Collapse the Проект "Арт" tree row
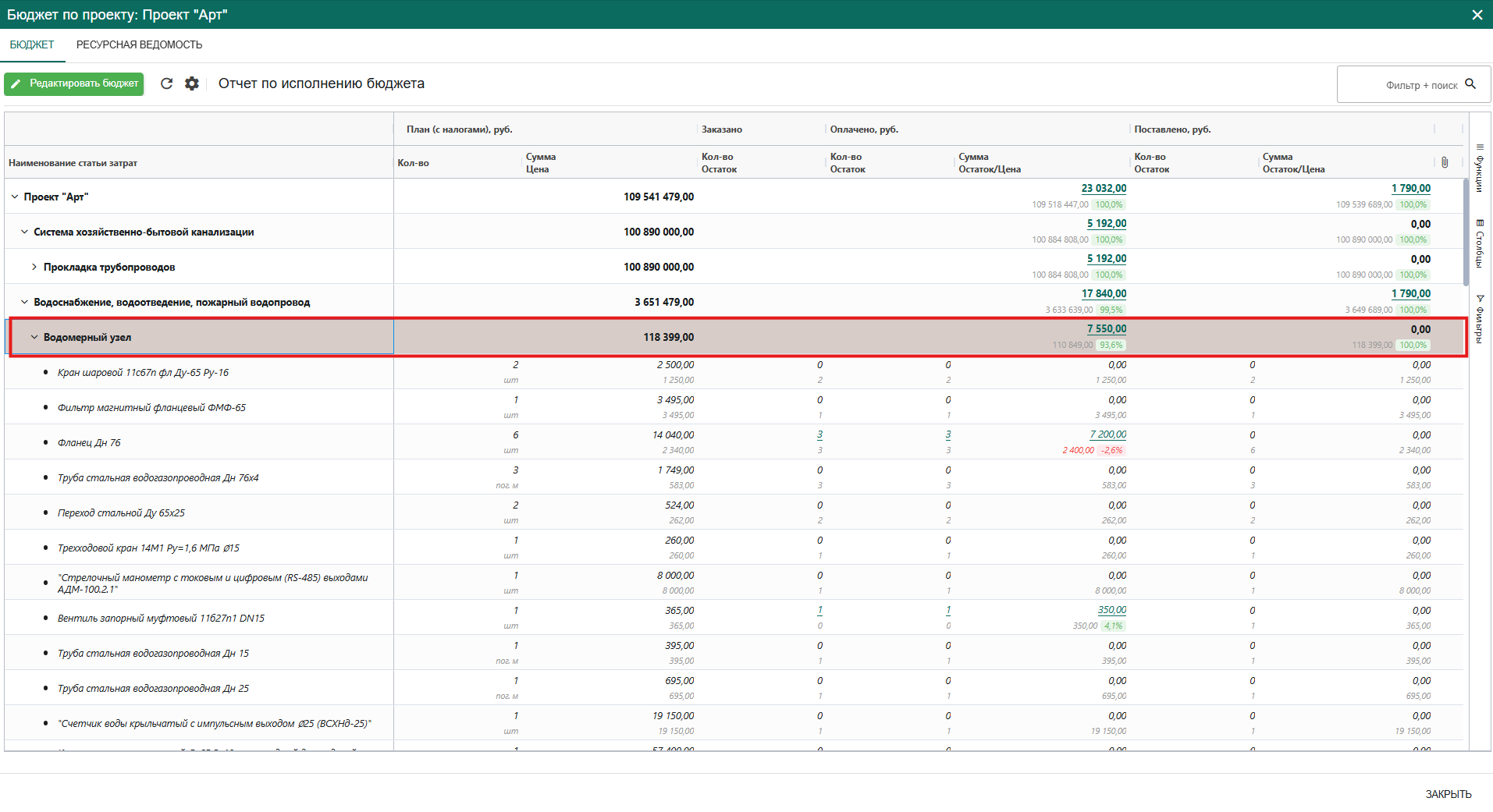The width and height of the screenshot is (1493, 812). point(15,197)
